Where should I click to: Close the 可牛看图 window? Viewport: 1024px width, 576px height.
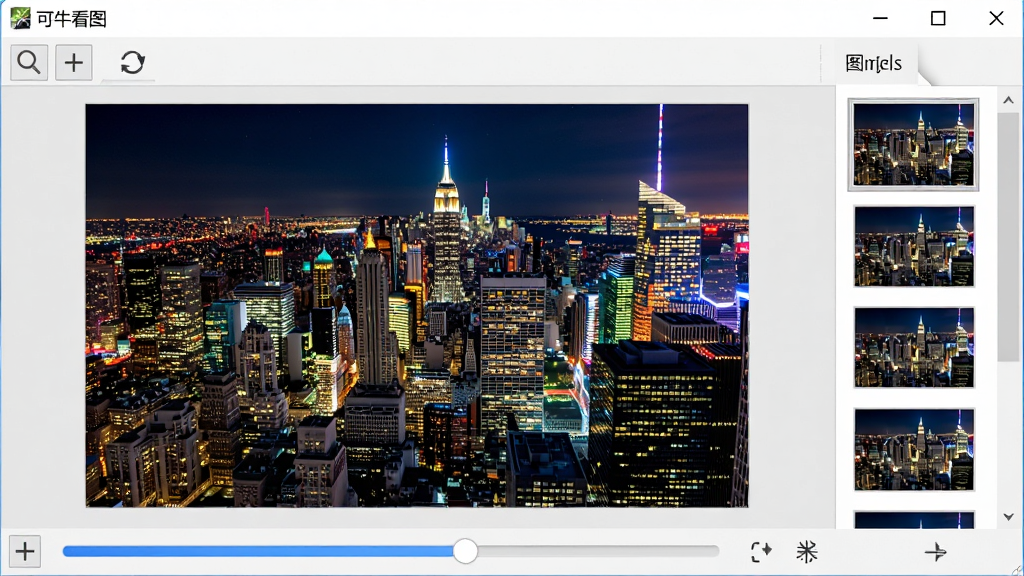coord(996,18)
